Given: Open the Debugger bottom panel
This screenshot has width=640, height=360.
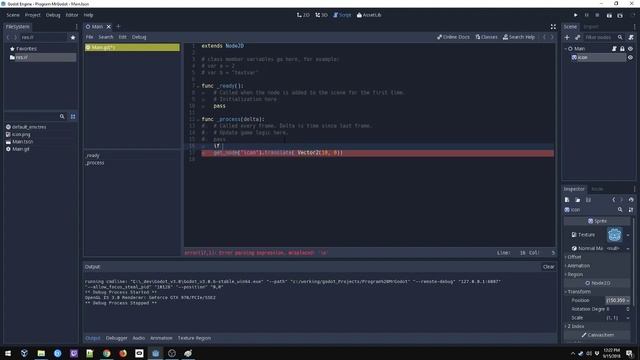Looking at the screenshot, I should [117, 338].
